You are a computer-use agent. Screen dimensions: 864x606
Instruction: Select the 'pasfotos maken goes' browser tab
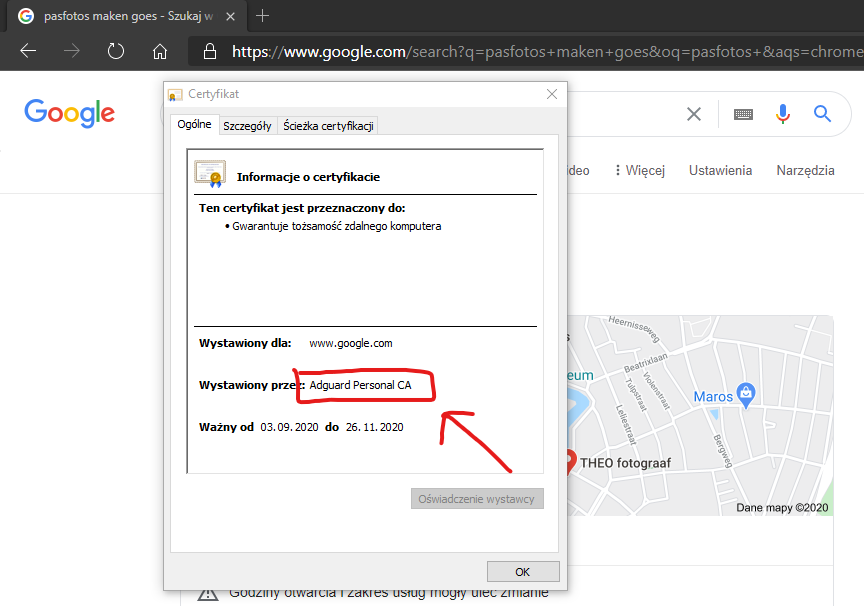click(127, 16)
